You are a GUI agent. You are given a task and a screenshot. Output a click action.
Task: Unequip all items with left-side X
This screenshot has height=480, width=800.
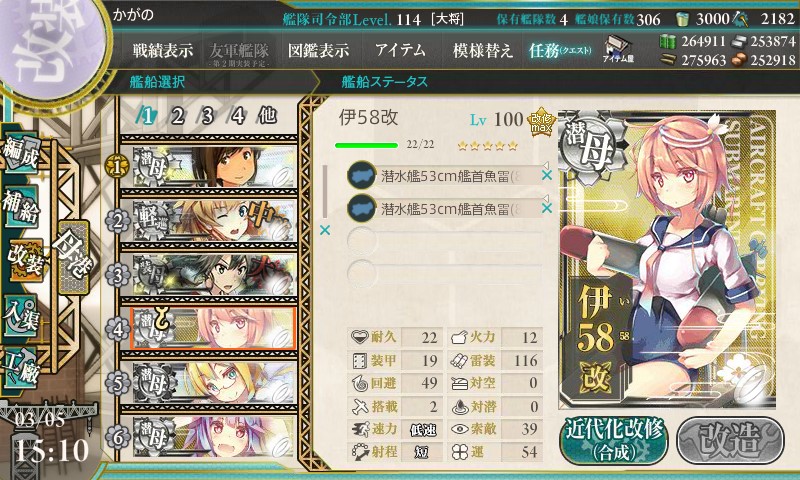324,231
